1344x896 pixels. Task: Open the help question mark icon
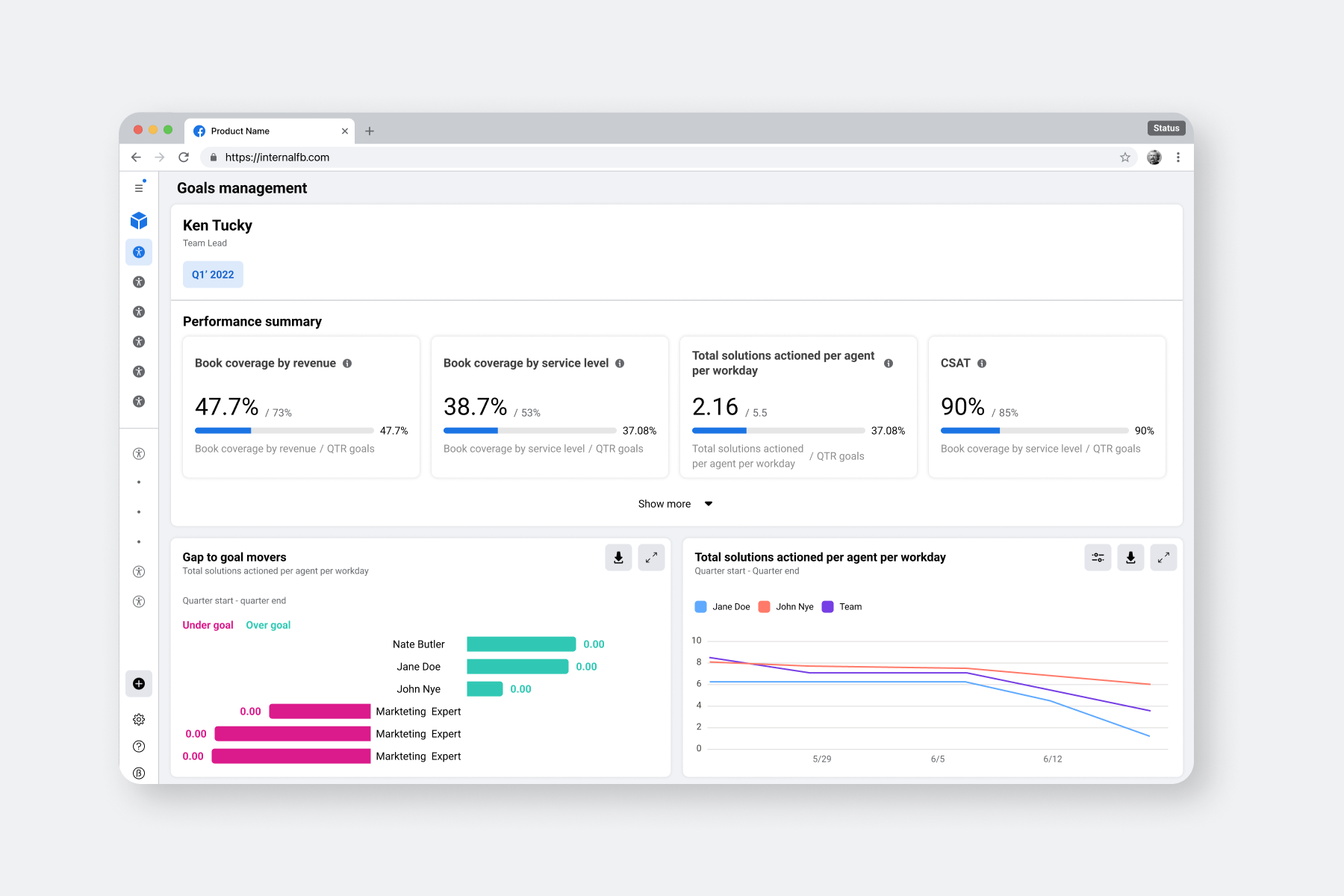139,747
